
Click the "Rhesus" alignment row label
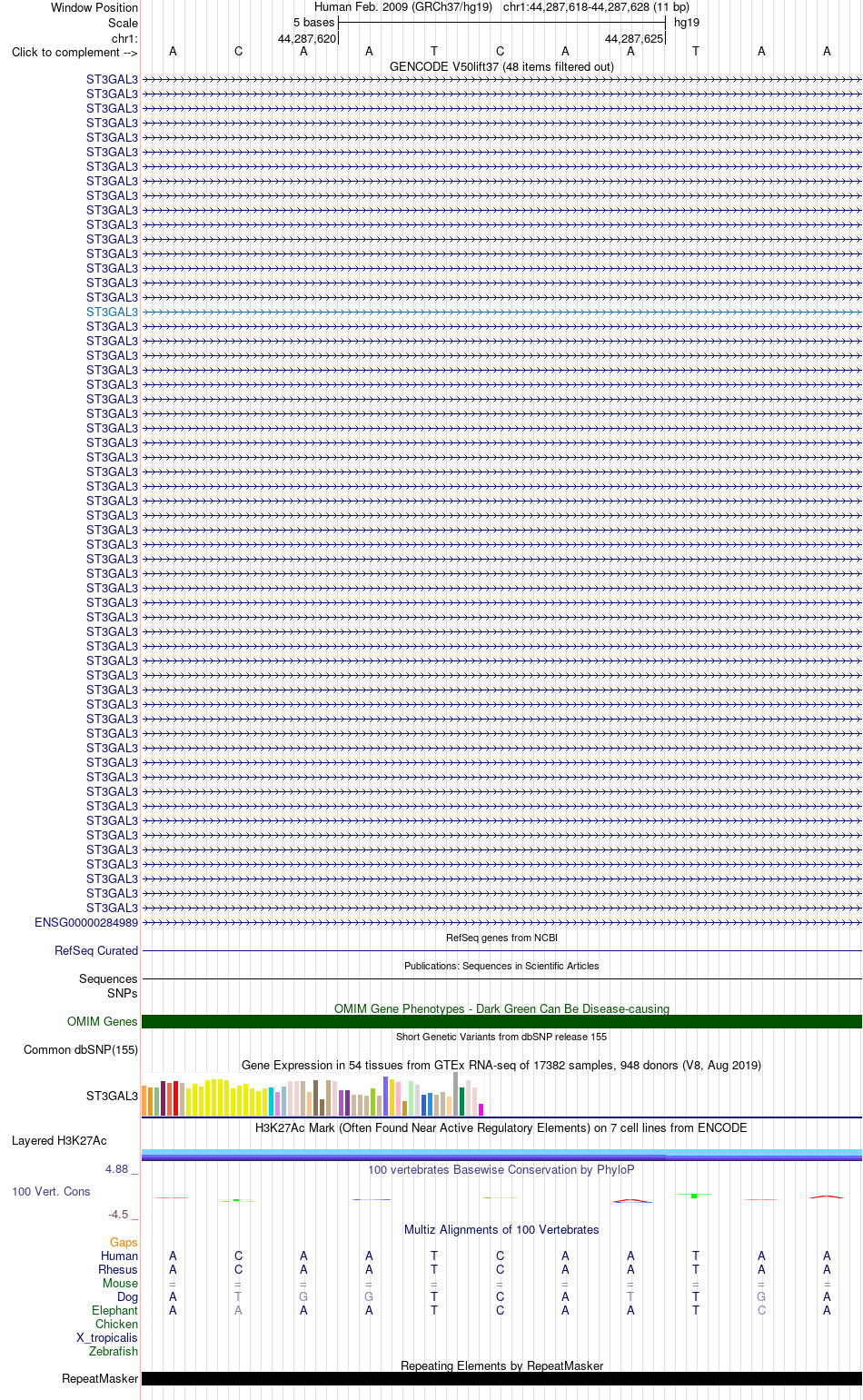tap(118, 1269)
